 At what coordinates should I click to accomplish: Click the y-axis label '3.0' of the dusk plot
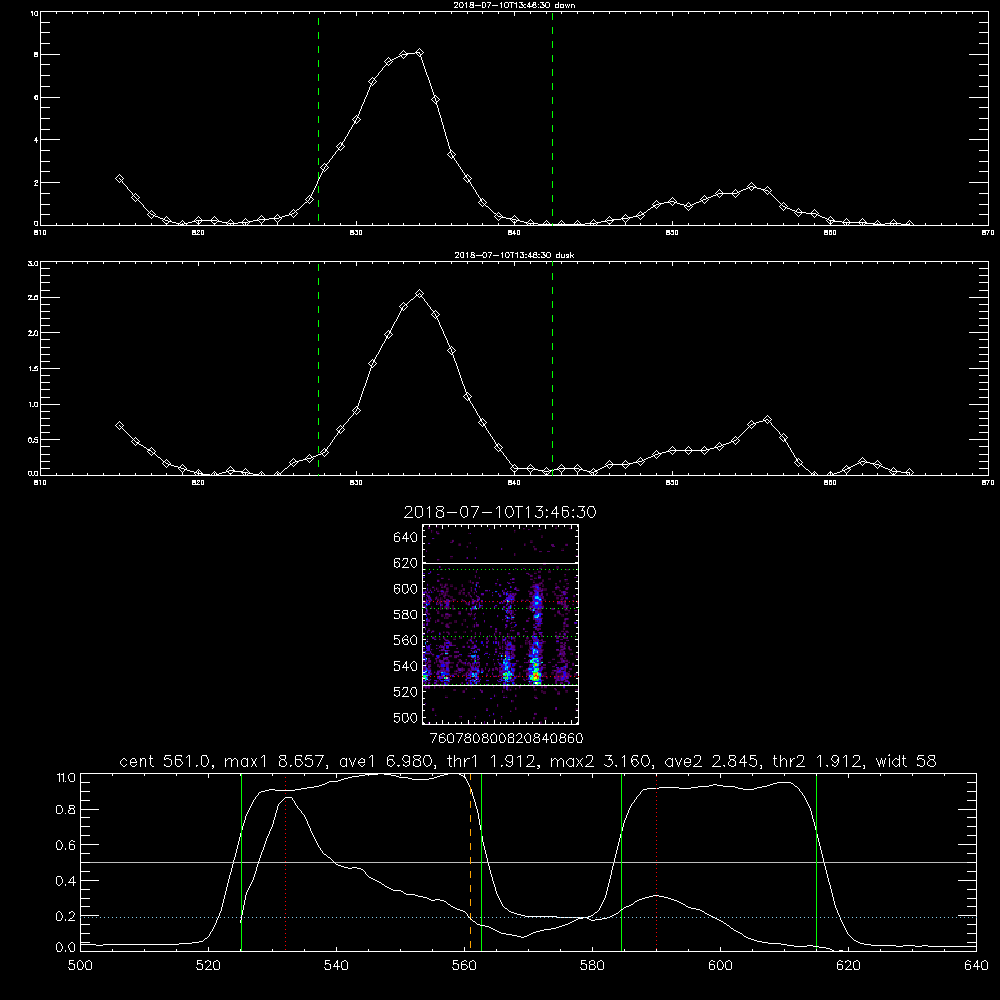[34, 263]
